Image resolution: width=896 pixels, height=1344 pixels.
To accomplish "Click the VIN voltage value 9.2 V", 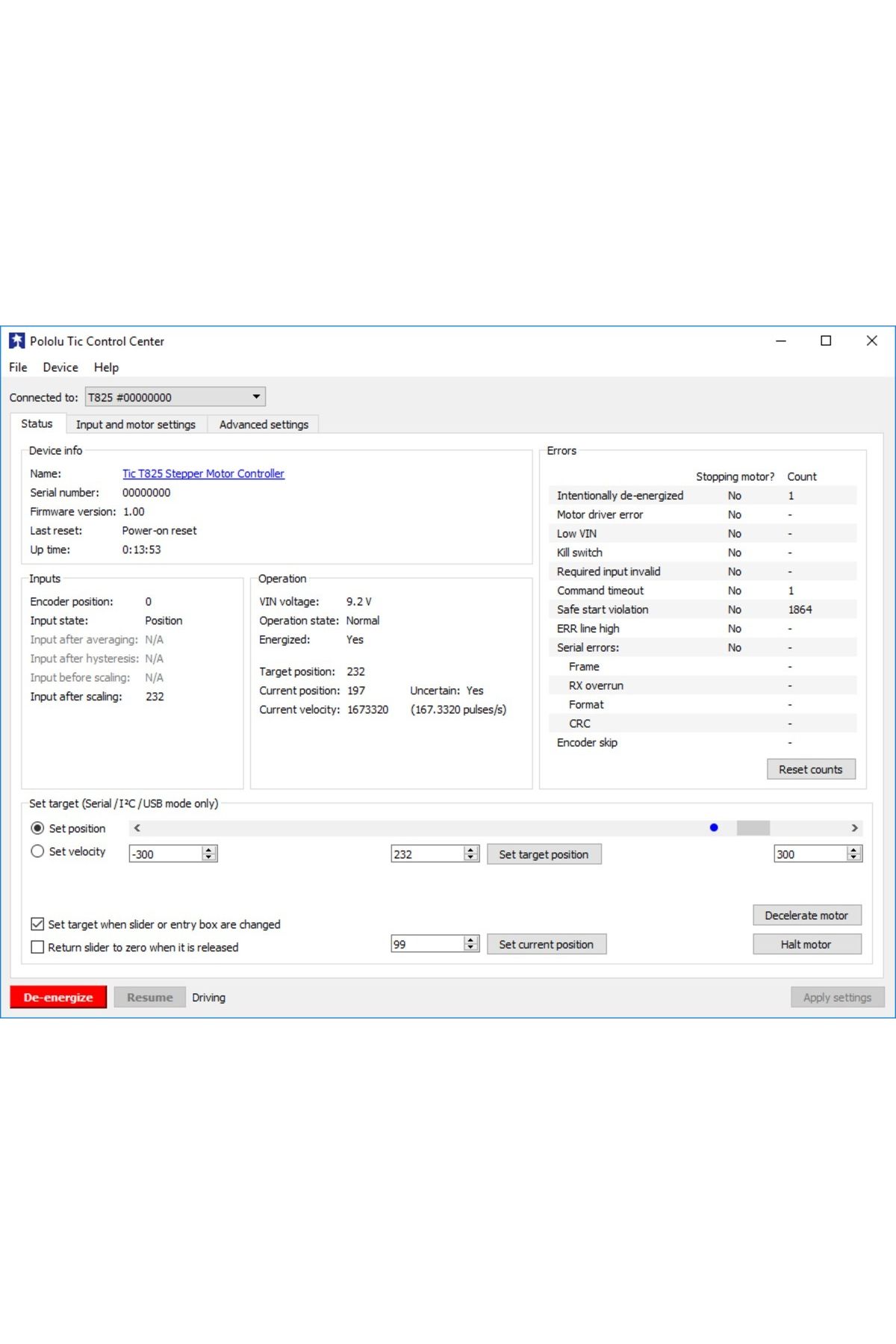I will coord(358,601).
